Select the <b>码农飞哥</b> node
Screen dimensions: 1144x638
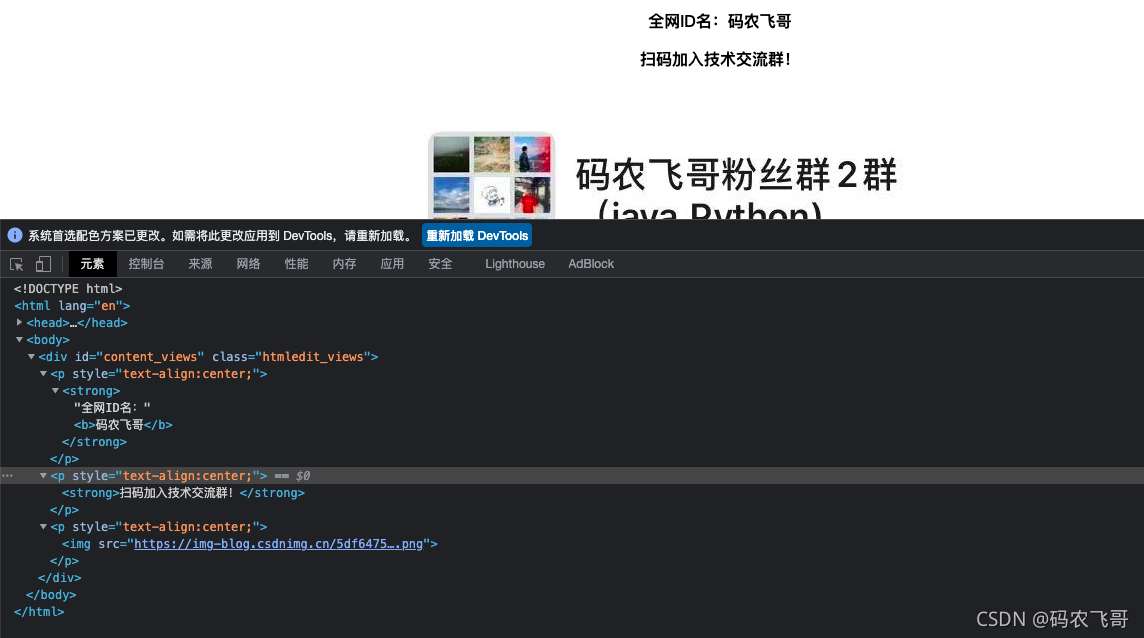(123, 425)
